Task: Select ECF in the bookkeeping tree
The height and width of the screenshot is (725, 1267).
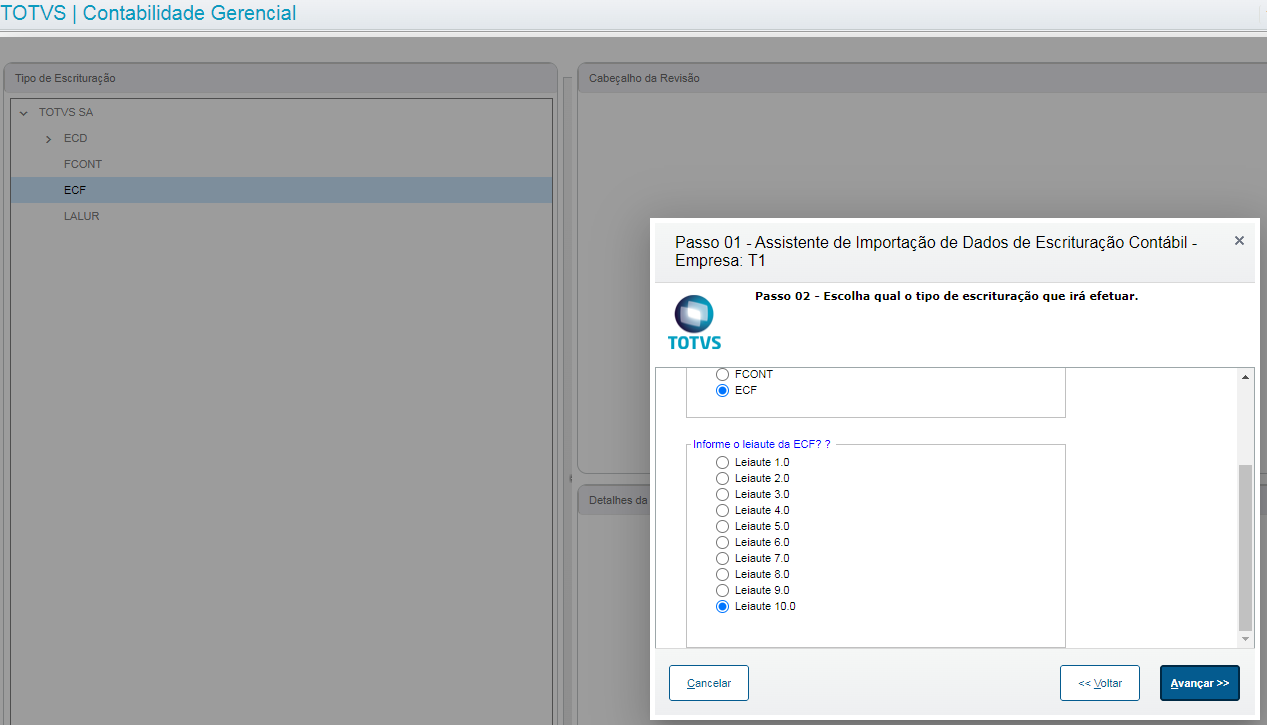Action: (281, 190)
